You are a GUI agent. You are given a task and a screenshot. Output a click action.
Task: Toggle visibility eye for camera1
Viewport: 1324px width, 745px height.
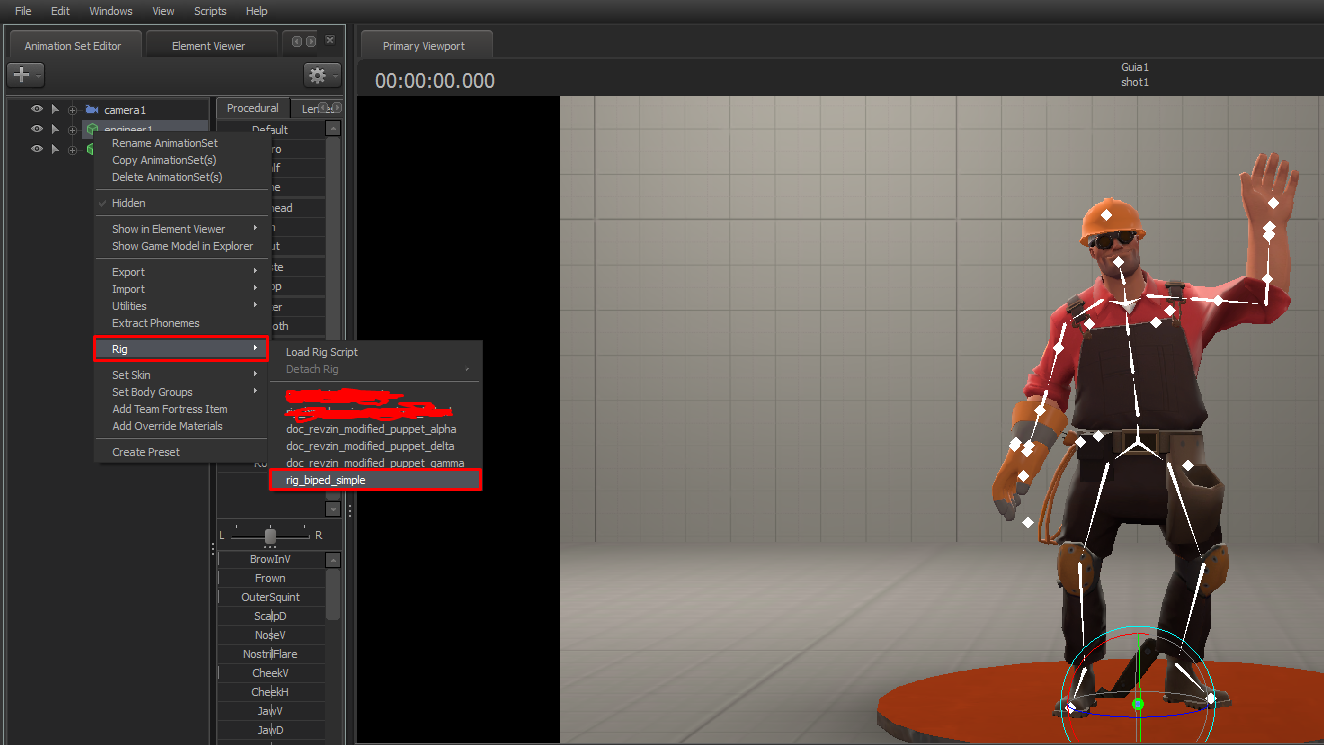tap(36, 110)
